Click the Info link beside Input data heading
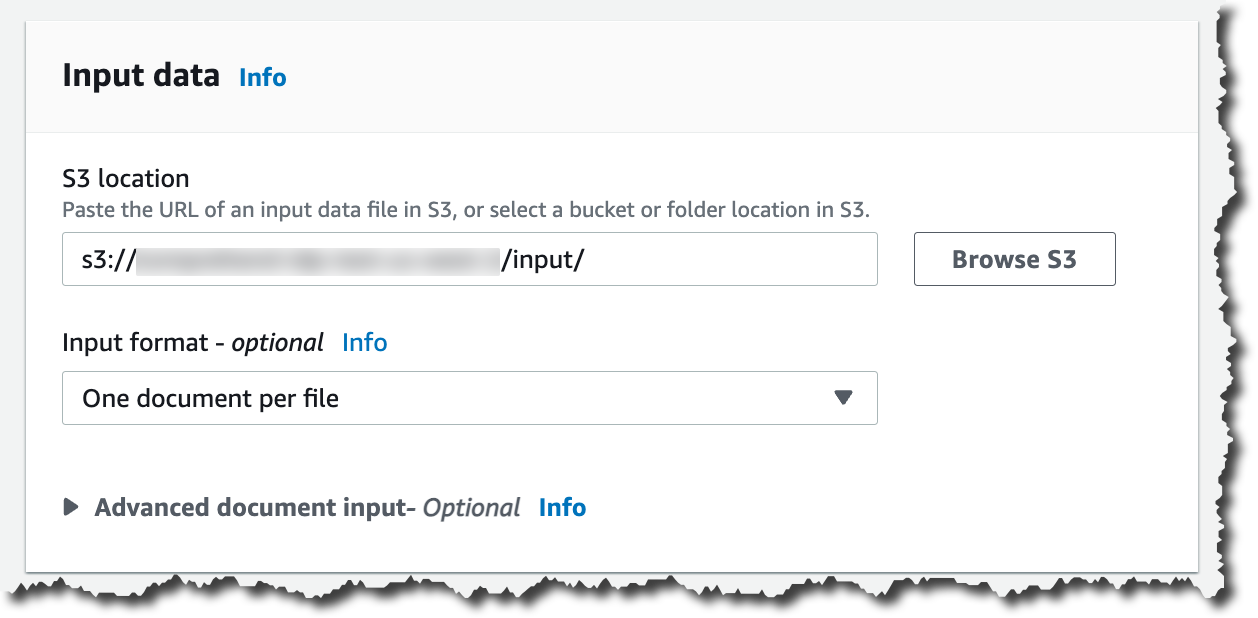The height and width of the screenshot is (618, 1258). [262, 77]
